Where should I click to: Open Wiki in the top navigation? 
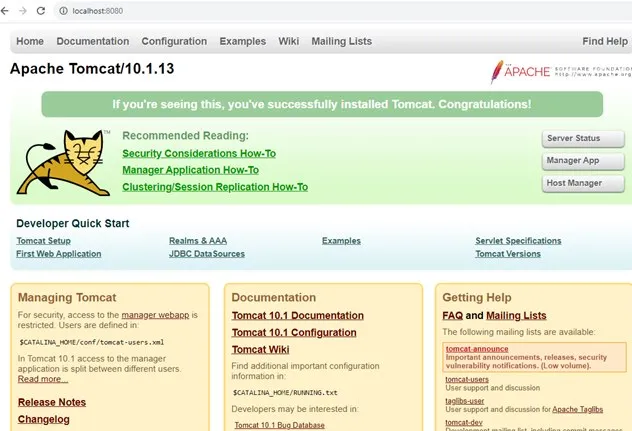[x=289, y=41]
